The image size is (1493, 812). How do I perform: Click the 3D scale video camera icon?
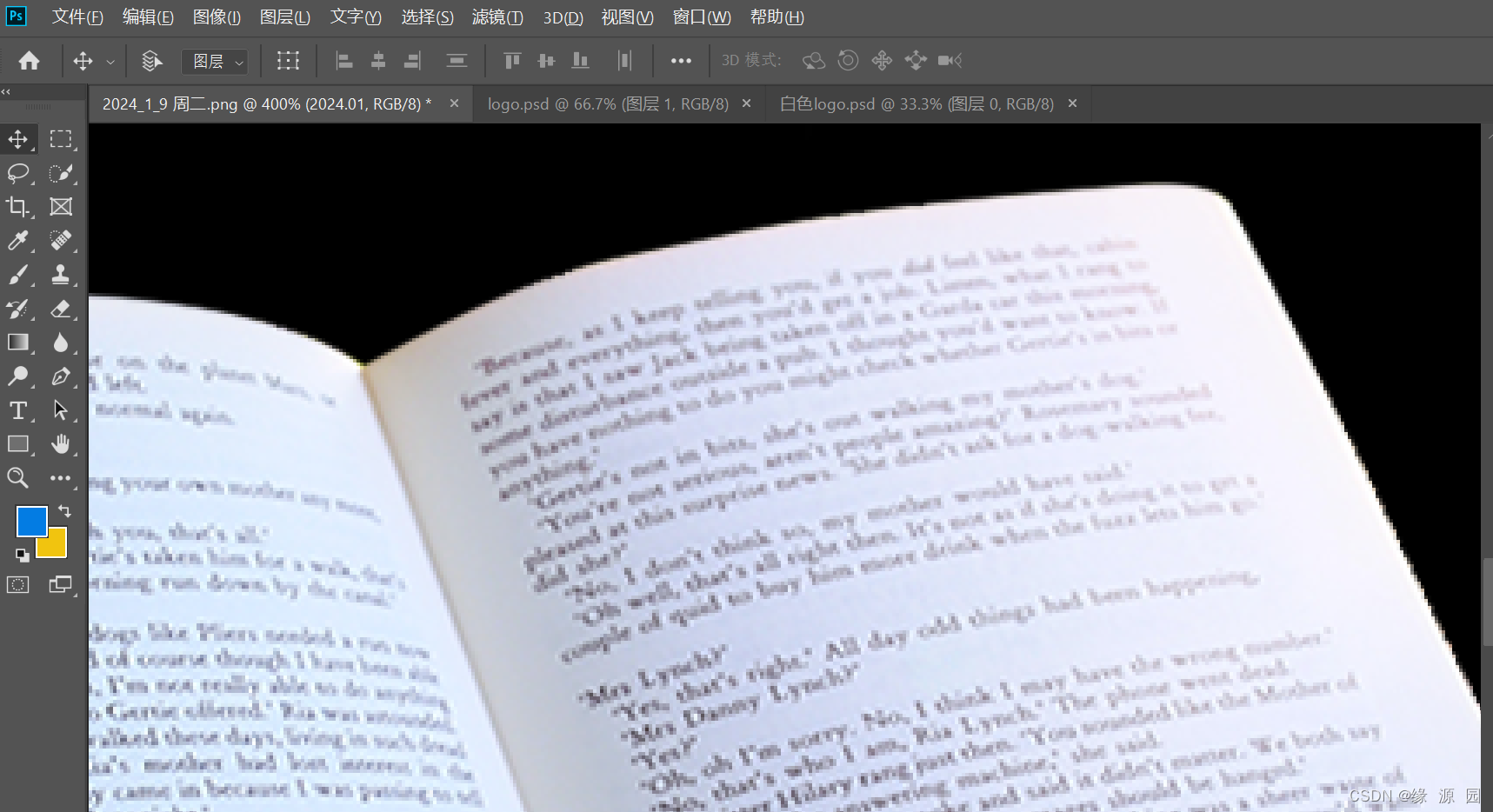pos(950,60)
